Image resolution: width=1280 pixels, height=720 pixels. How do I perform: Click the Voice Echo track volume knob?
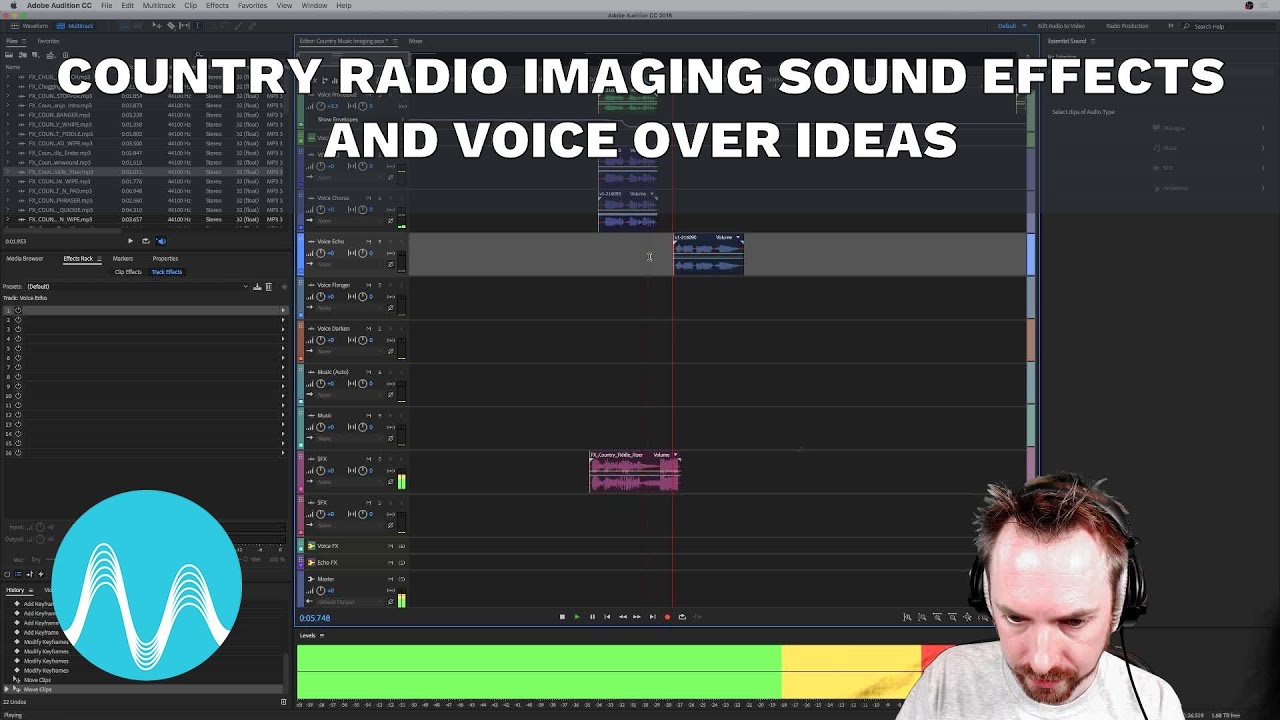(320, 253)
